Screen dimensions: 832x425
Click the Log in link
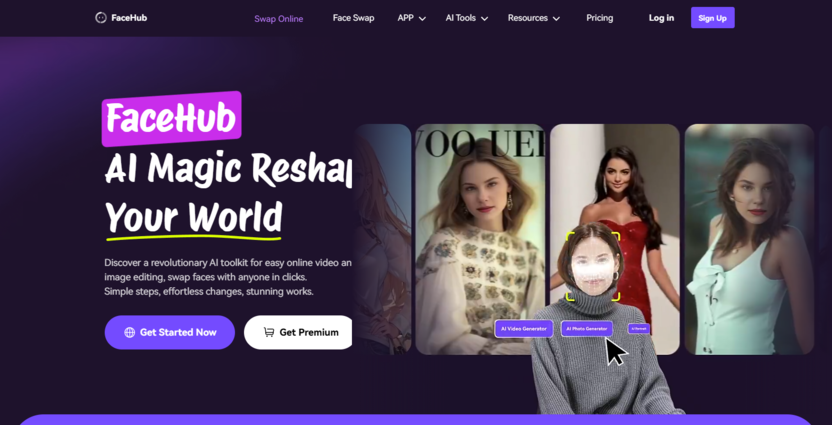coord(661,18)
